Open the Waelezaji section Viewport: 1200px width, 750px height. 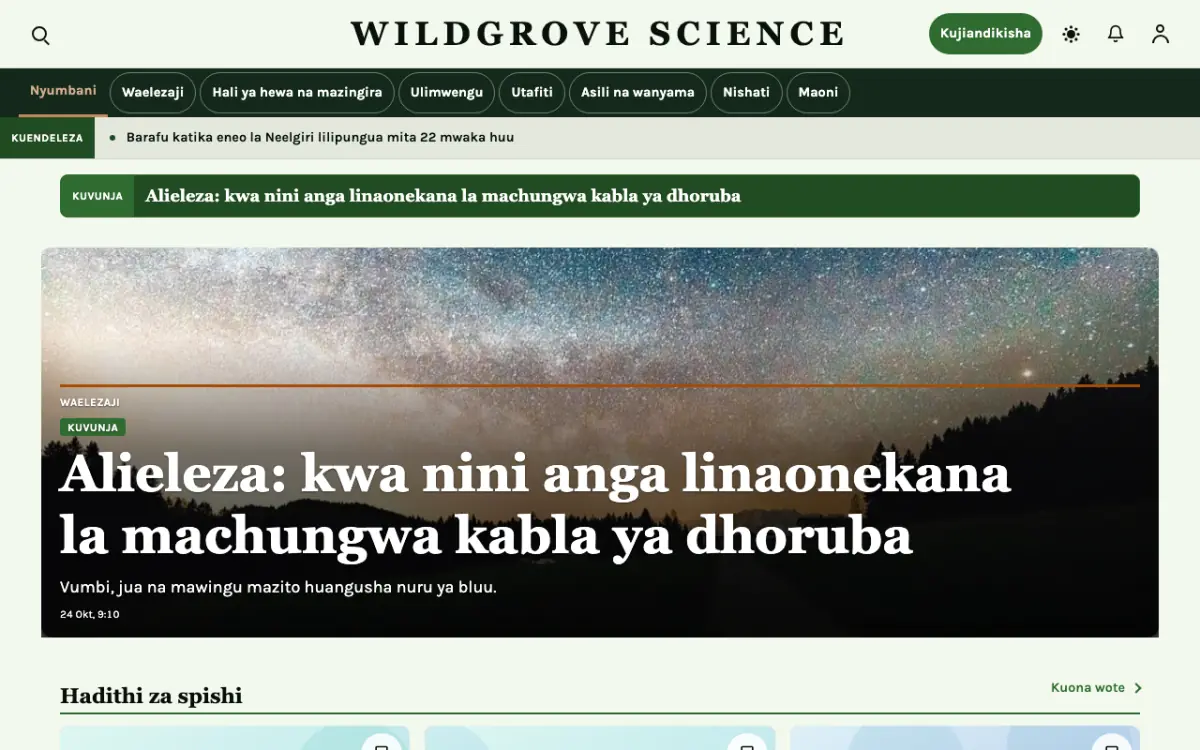tap(153, 92)
